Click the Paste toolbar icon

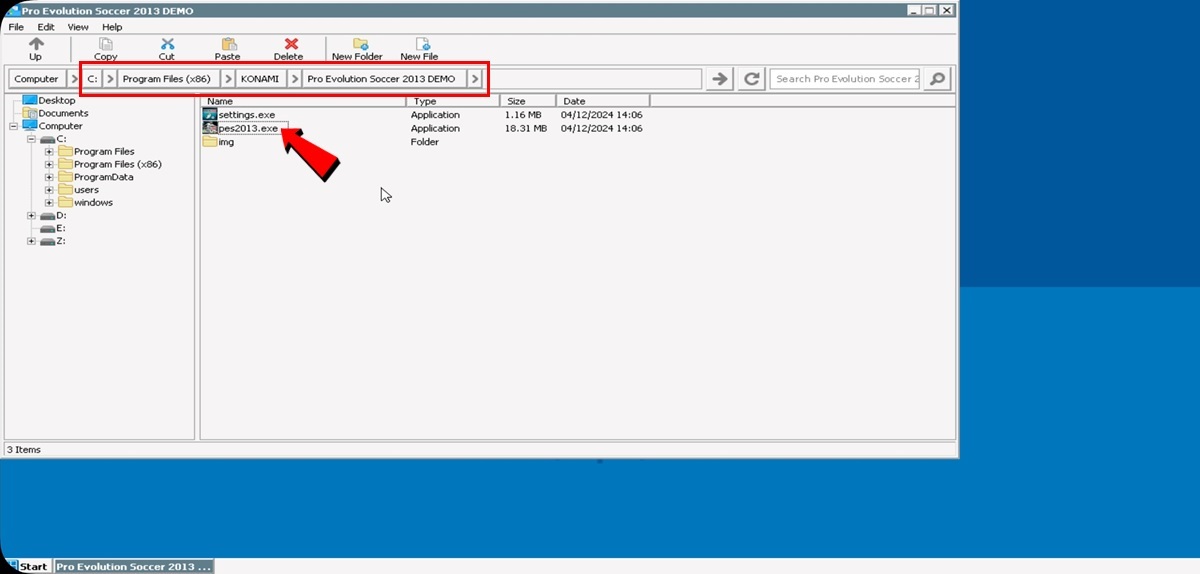(229, 44)
